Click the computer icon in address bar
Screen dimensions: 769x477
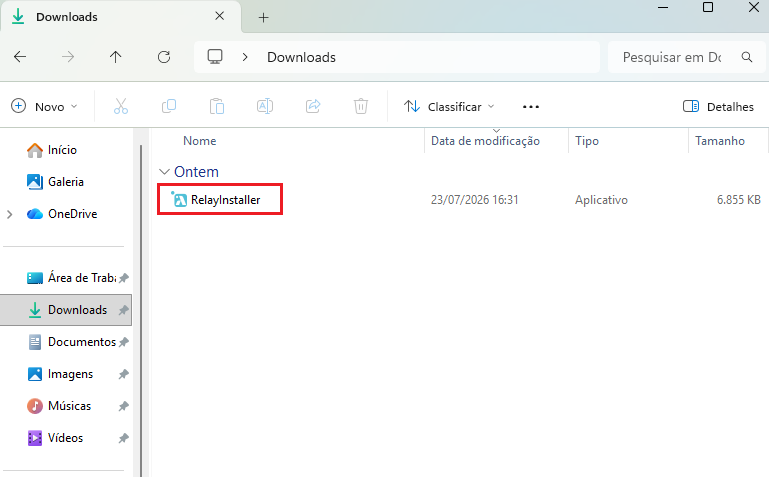coord(215,57)
